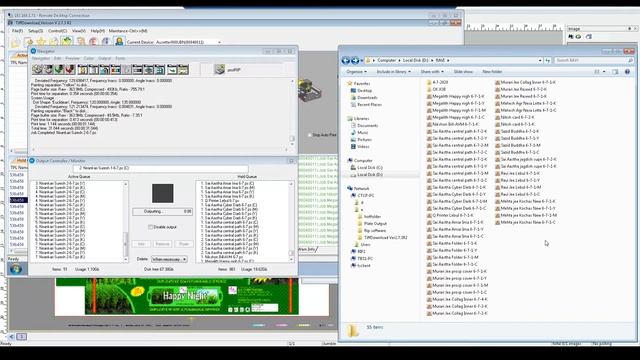
Task: Open the Delete when necessary dropdown
Action: 169,259
